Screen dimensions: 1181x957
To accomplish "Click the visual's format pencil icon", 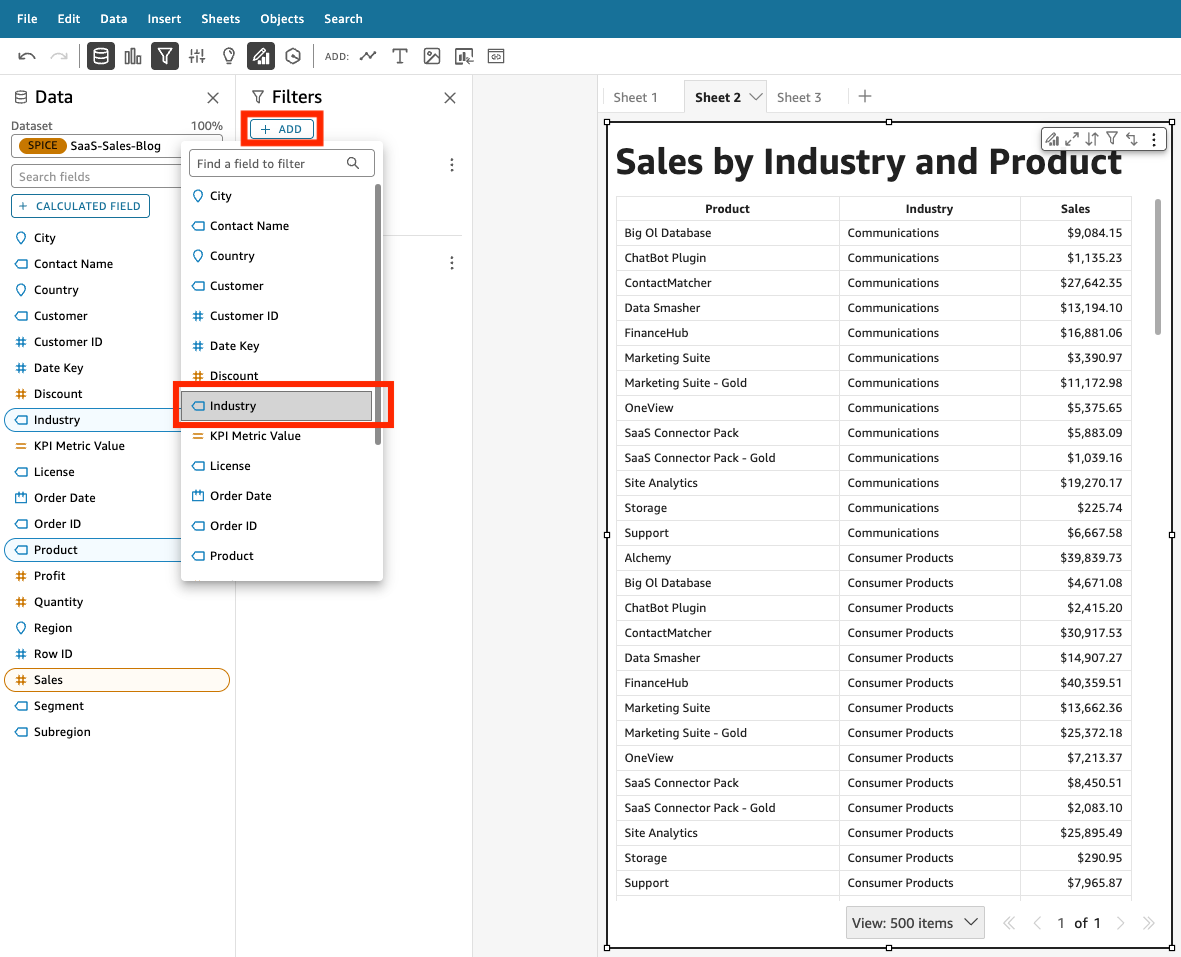I will coord(1053,139).
